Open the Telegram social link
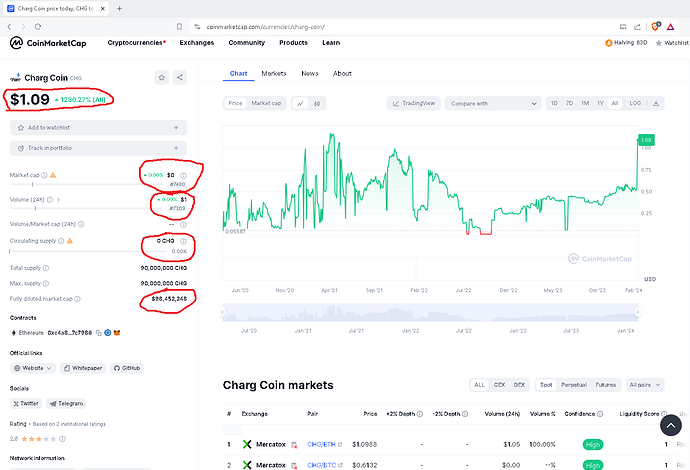This screenshot has height=470, width=690. coord(66,404)
